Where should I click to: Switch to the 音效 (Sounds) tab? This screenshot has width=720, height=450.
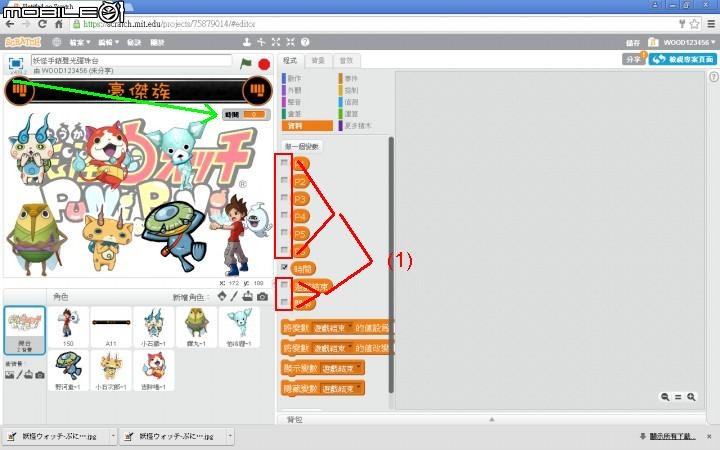point(346,60)
